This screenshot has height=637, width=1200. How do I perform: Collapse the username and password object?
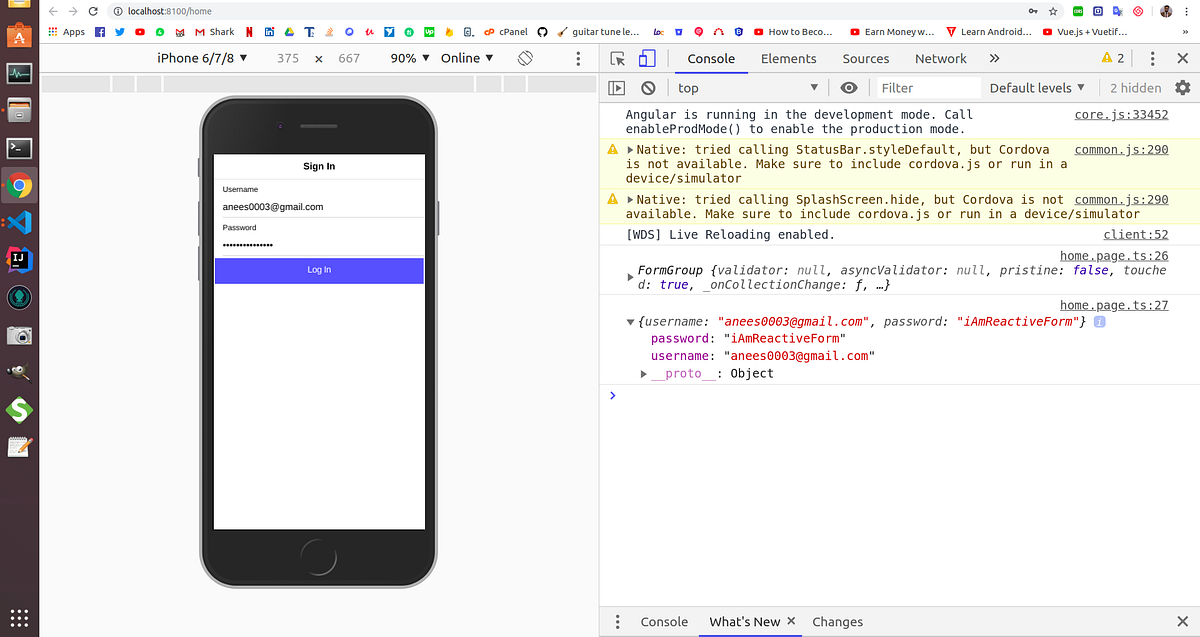[x=630, y=321]
